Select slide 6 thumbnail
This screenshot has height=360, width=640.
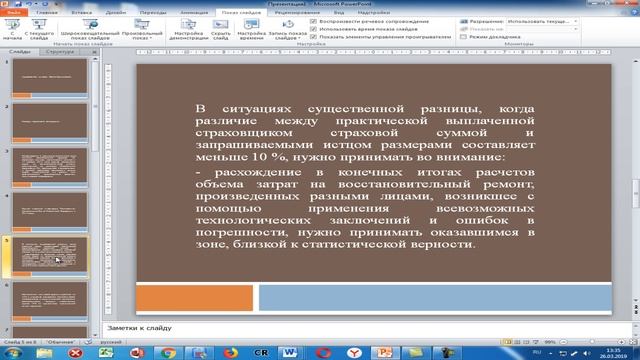[50, 302]
